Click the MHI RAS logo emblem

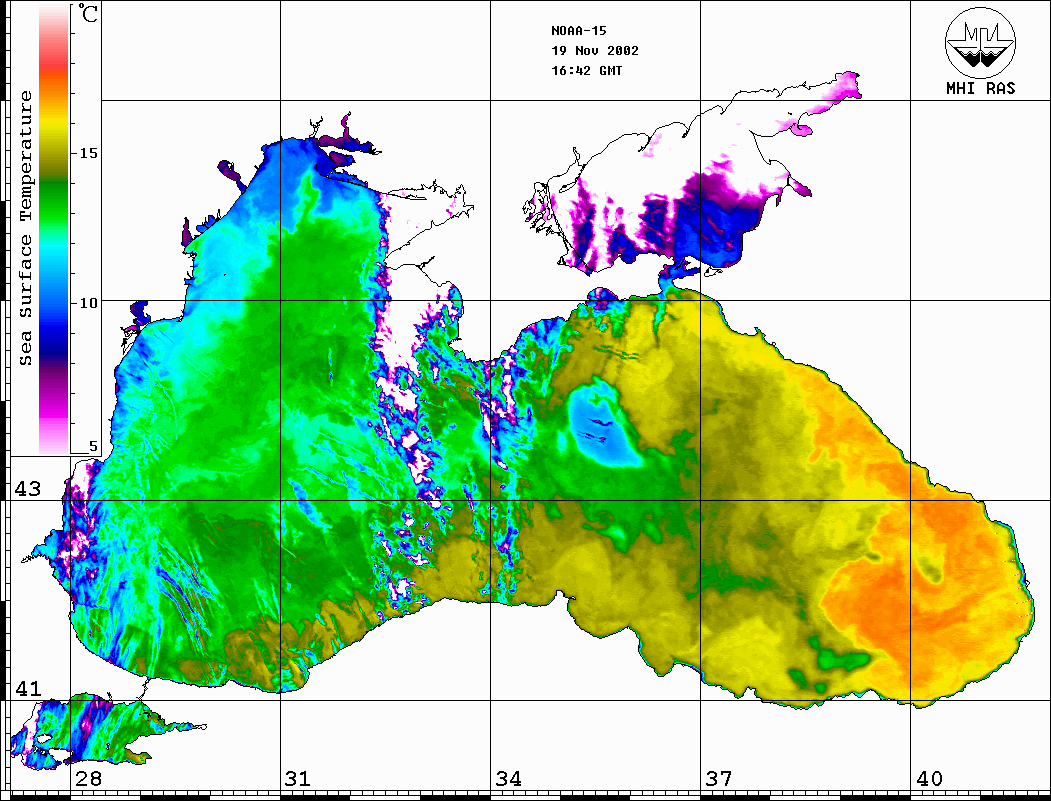(x=980, y=42)
